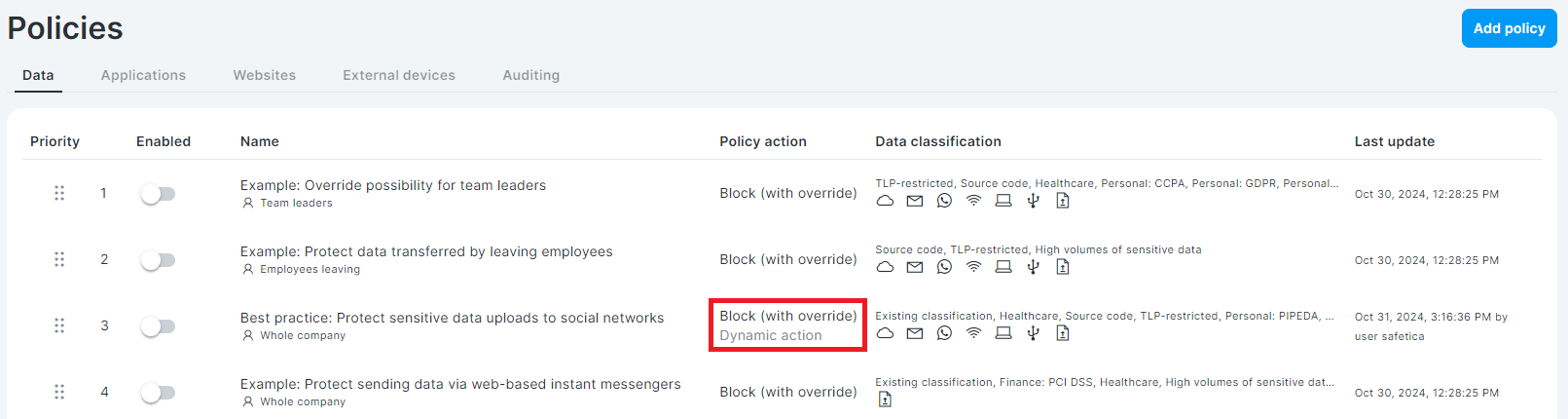This screenshot has width=1568, height=419.
Task: Toggle on the social networks upload policy
Action: click(158, 326)
